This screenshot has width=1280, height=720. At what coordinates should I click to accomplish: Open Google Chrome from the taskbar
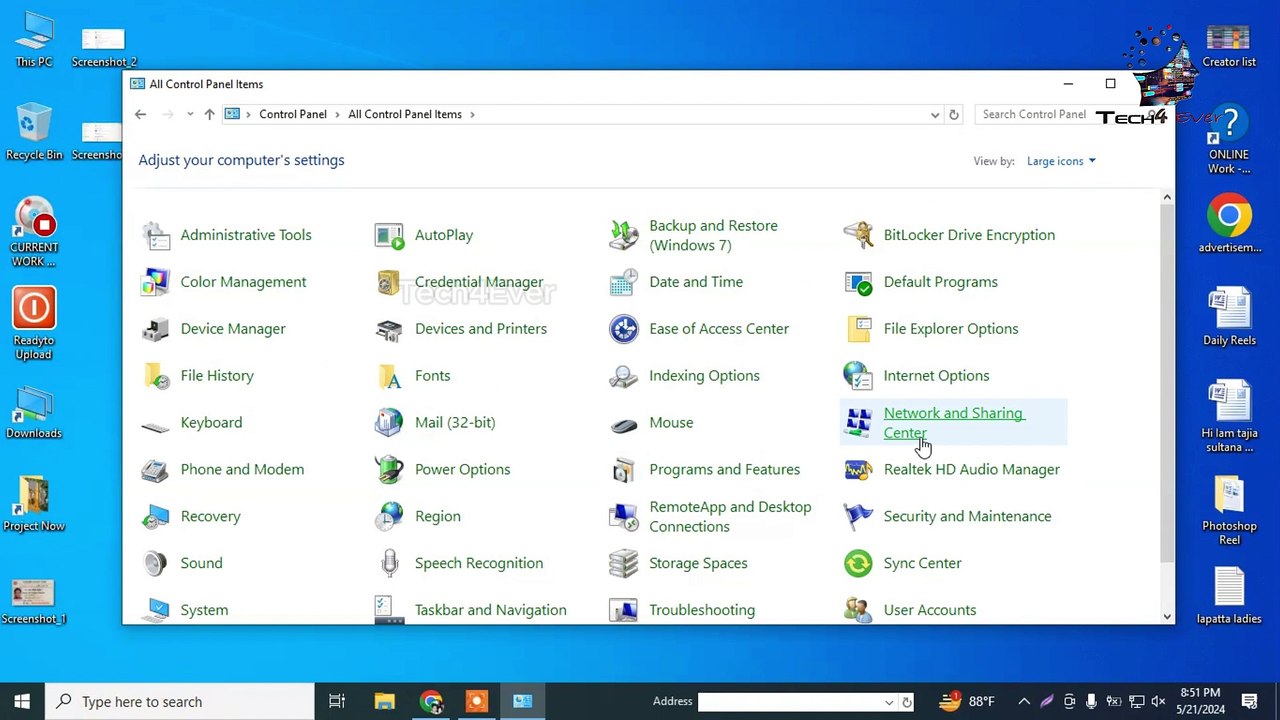pyautogui.click(x=431, y=701)
